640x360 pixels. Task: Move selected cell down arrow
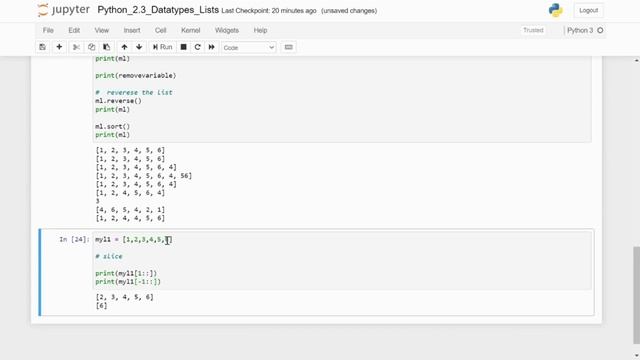[139, 47]
